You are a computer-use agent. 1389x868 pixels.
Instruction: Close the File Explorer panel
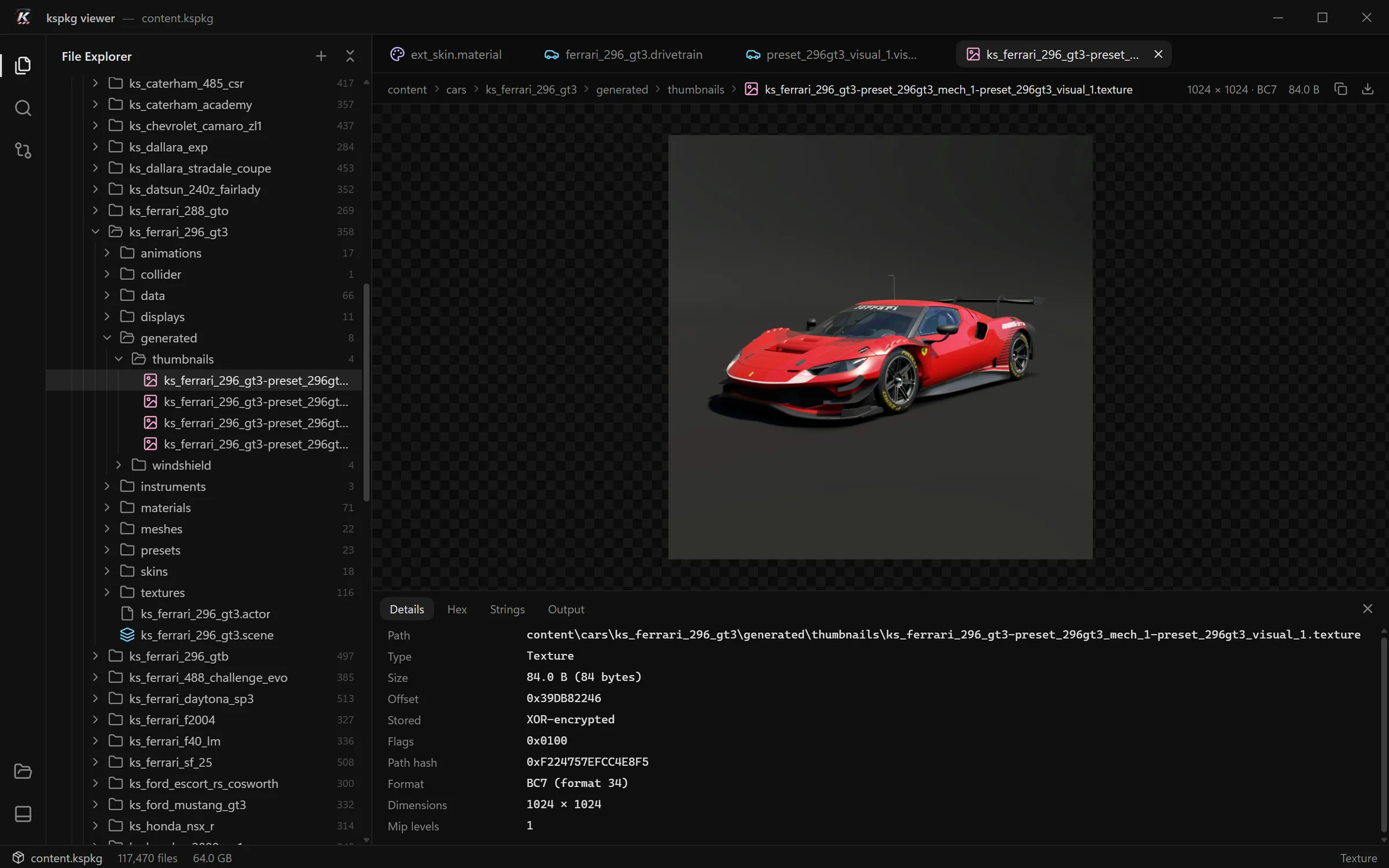[350, 56]
